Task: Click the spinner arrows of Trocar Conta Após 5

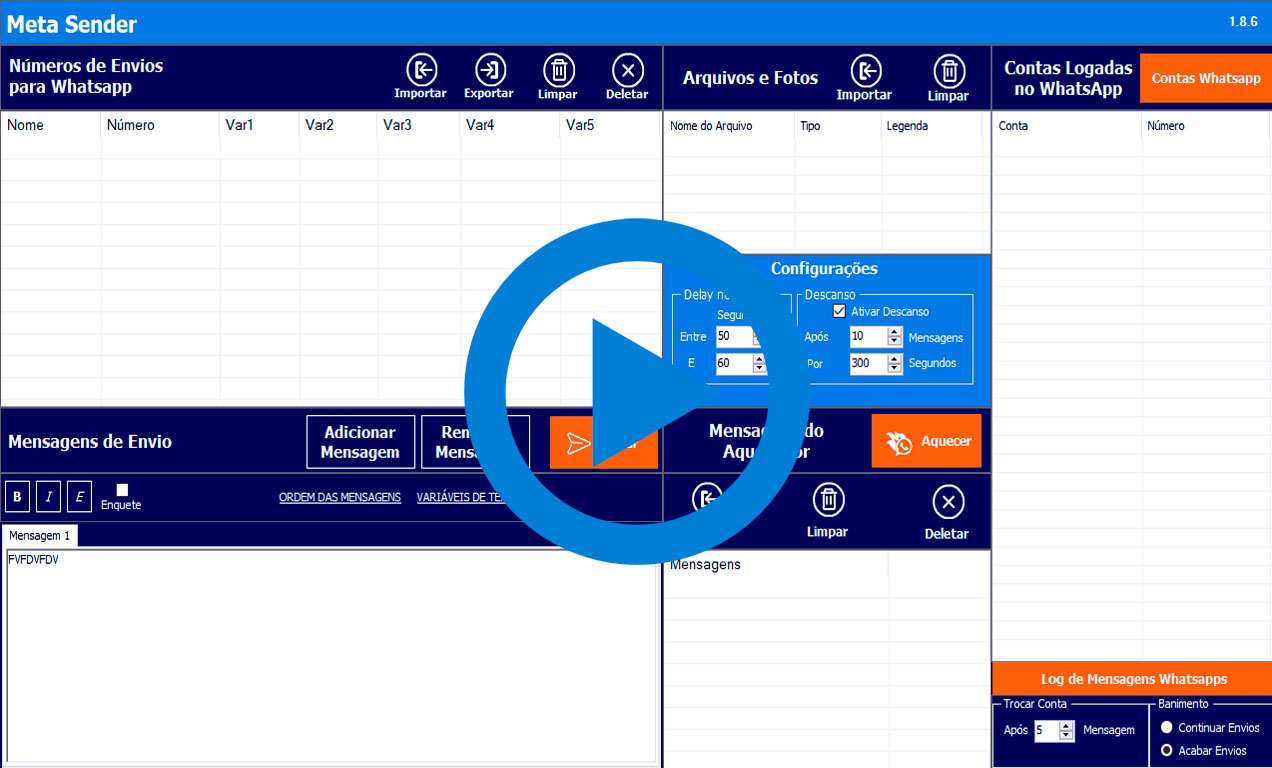Action: [x=1066, y=731]
